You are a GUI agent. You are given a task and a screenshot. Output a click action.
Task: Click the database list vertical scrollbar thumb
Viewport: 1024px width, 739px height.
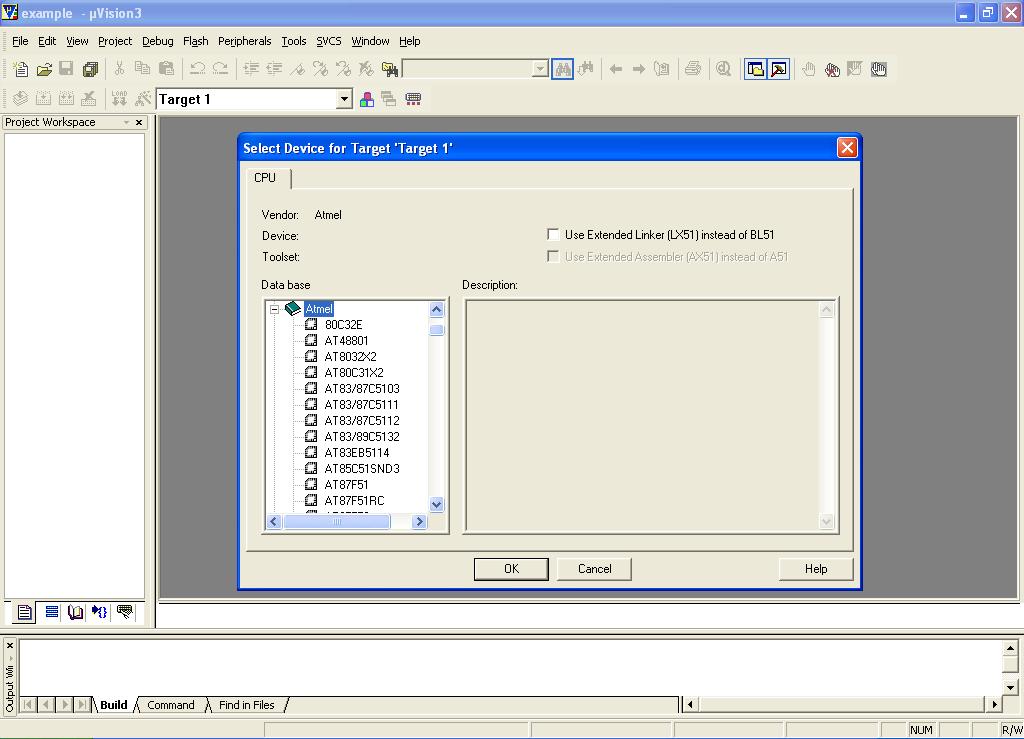pos(437,330)
